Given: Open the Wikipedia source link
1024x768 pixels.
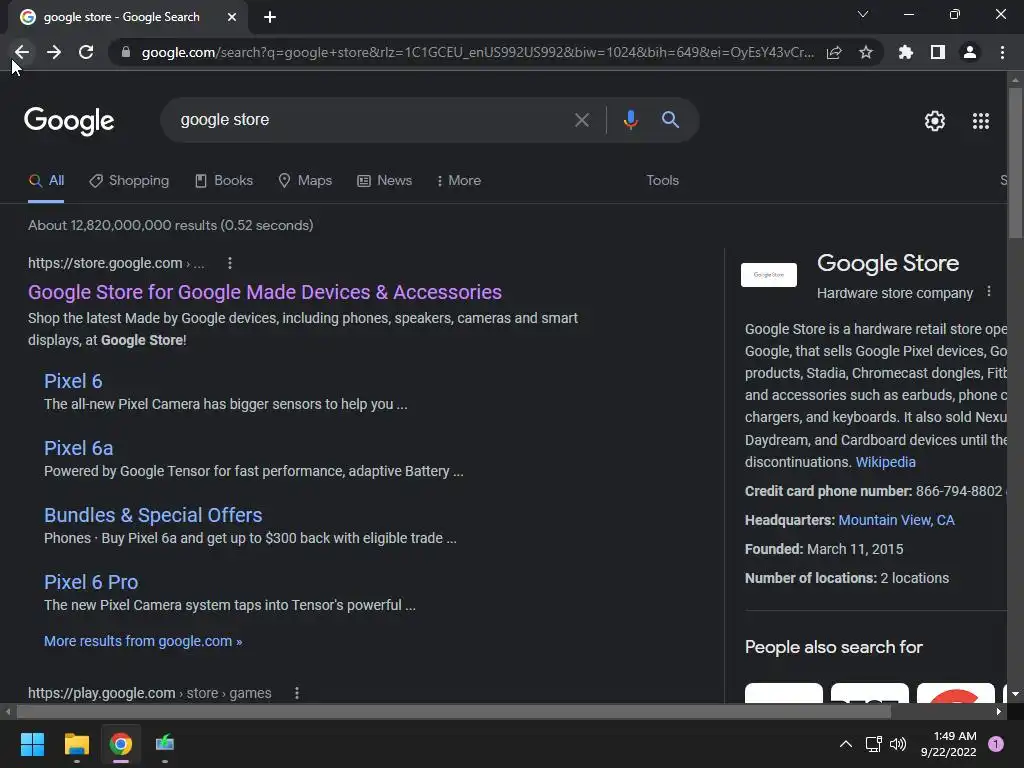Looking at the screenshot, I should point(886,462).
